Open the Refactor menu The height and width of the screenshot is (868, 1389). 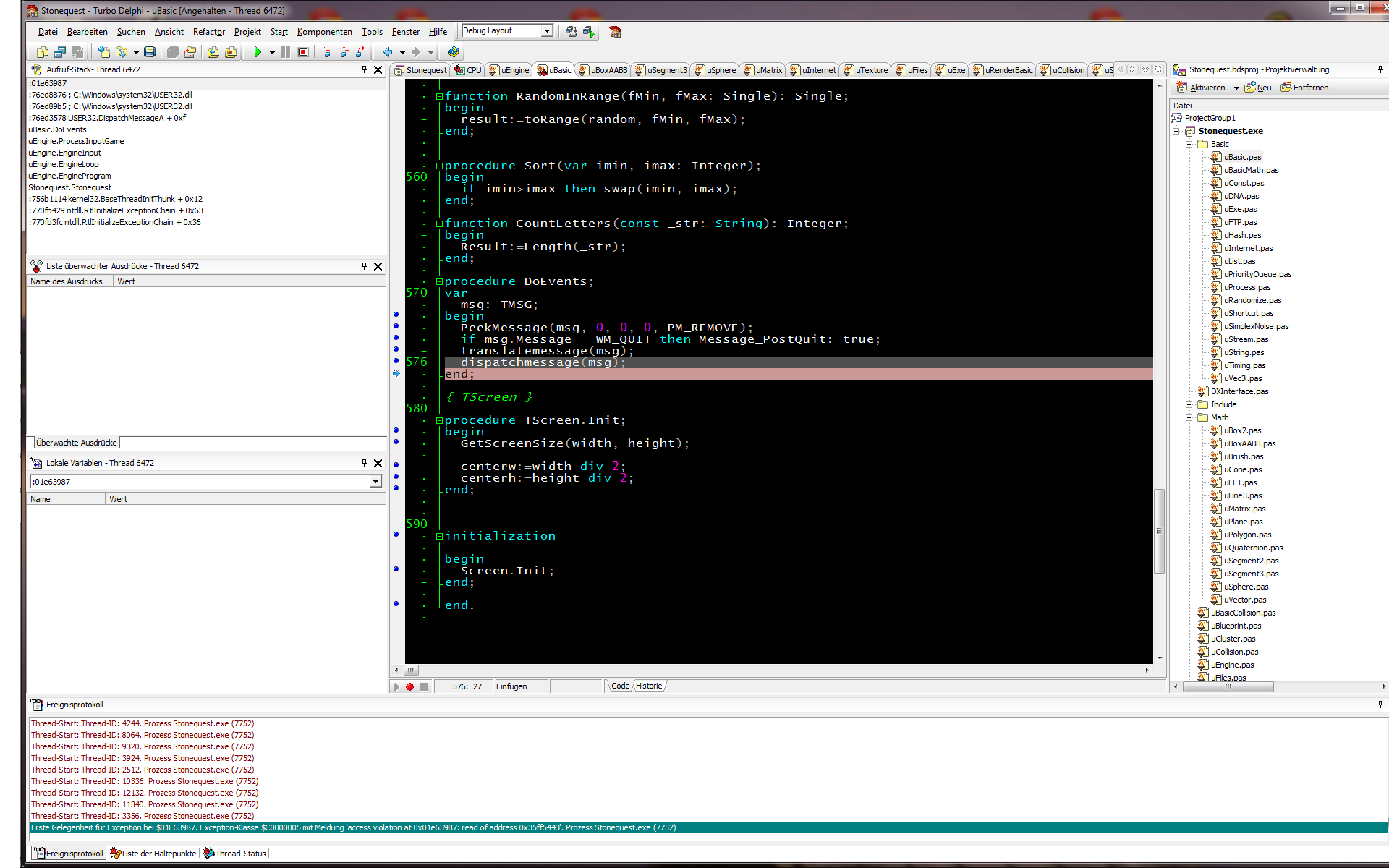tap(208, 32)
